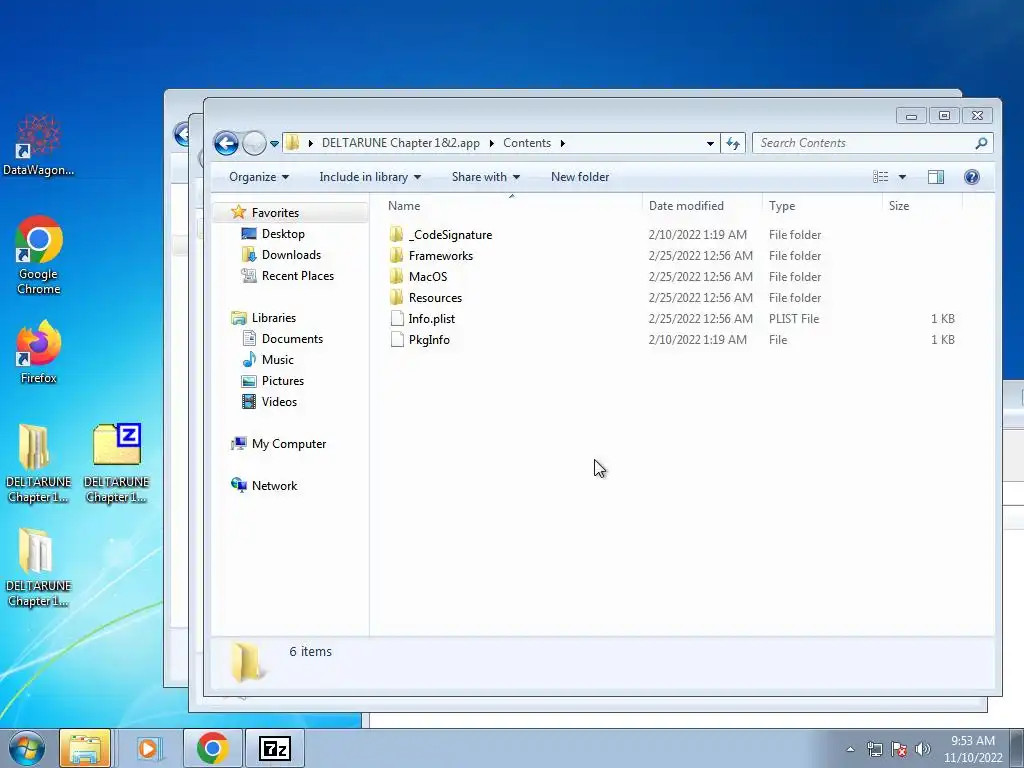Sort by the Size column header
Screen dimensions: 1024x768
pyautogui.click(x=922, y=206)
